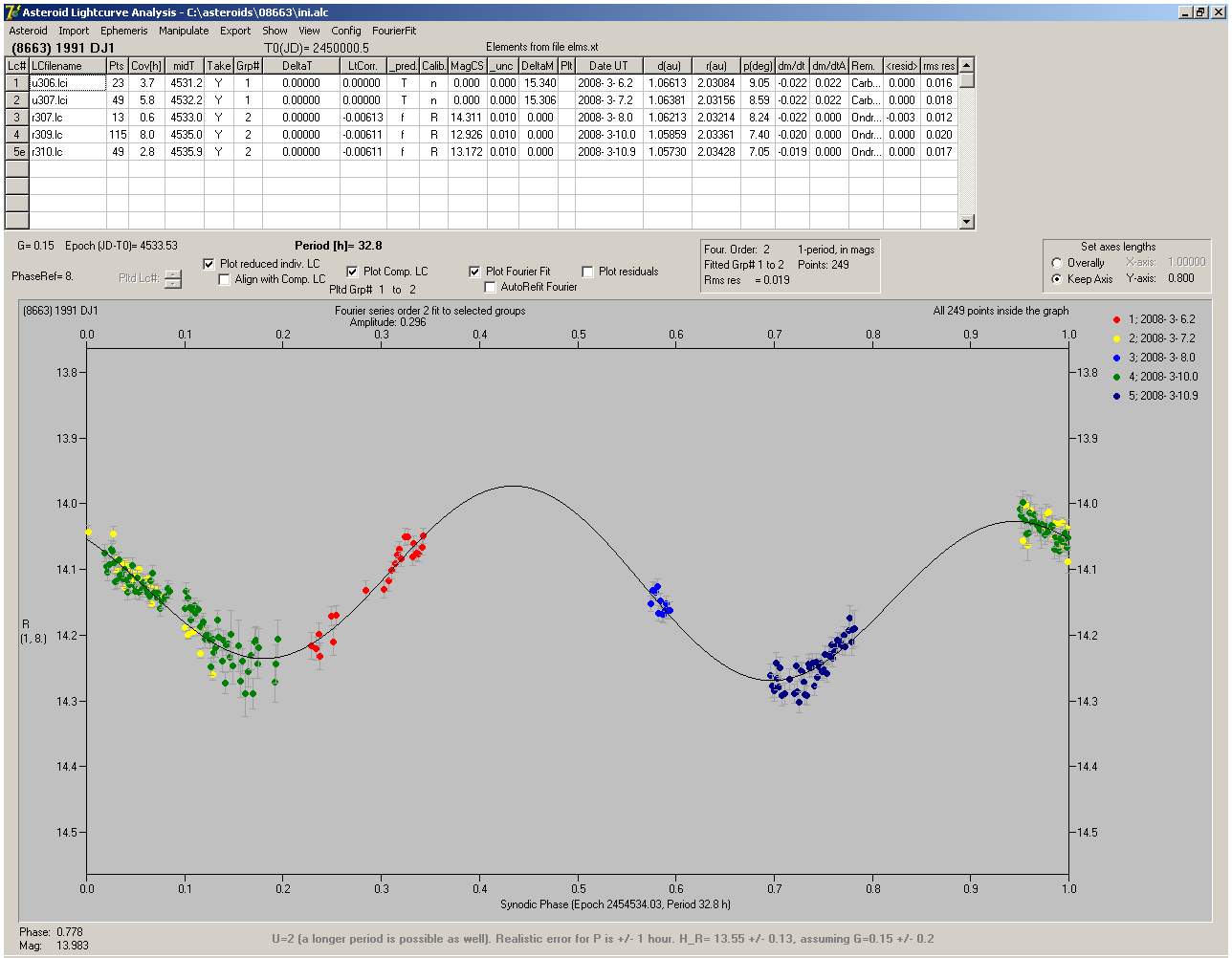The image size is (1232, 958).
Task: Enable AutoRefit Fourier checkbox
Action: (491, 287)
